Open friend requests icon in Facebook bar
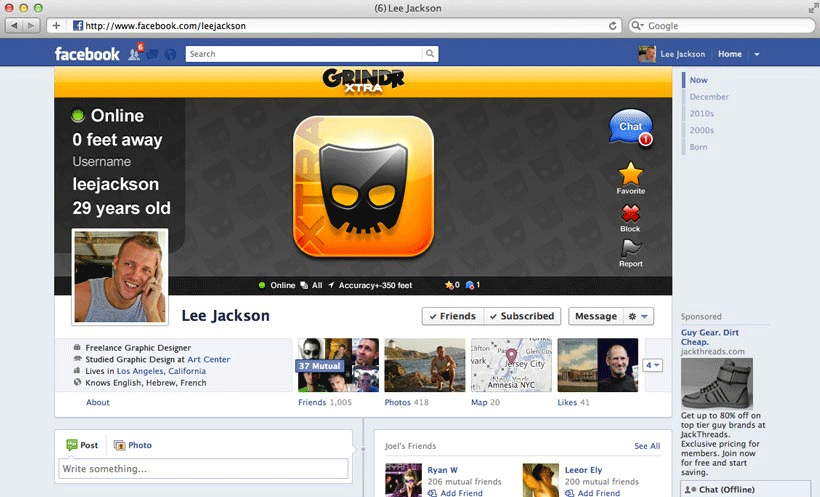The width and height of the screenshot is (820, 497). click(135, 54)
